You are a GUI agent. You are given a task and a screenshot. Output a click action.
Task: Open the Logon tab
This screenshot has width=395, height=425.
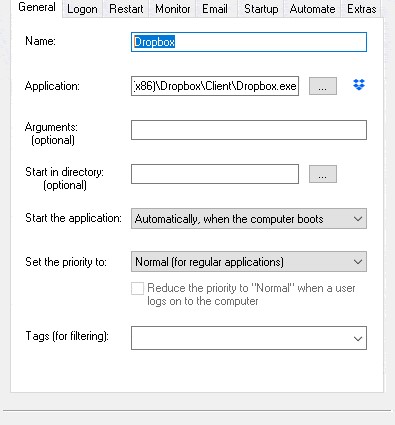tap(82, 9)
